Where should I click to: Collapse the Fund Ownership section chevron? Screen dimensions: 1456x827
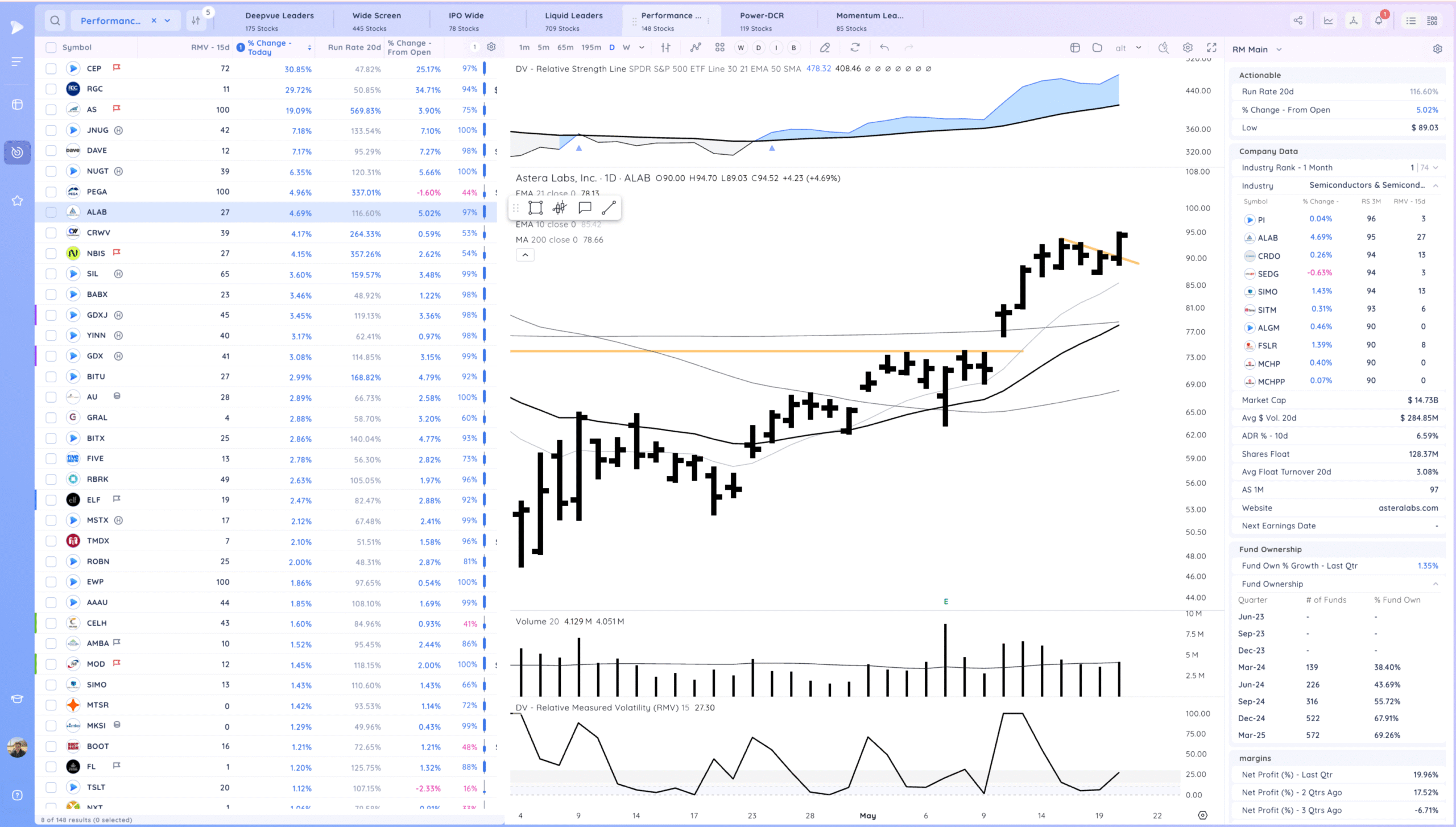coord(1436,584)
